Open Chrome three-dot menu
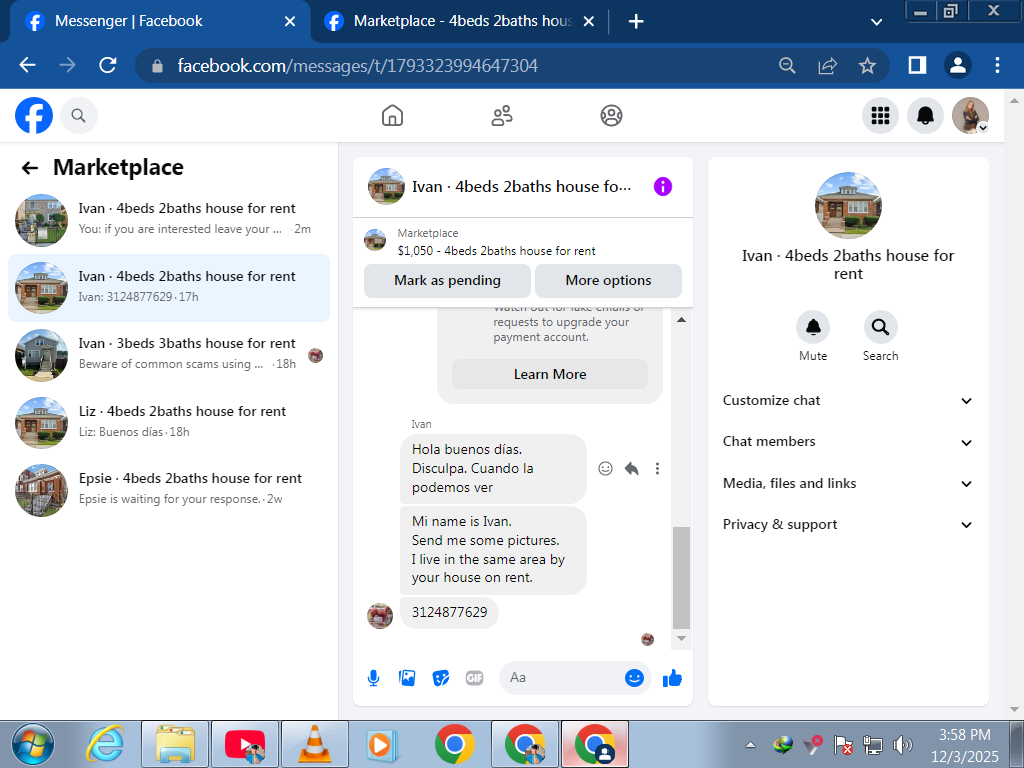The width and height of the screenshot is (1024, 768). (x=997, y=65)
